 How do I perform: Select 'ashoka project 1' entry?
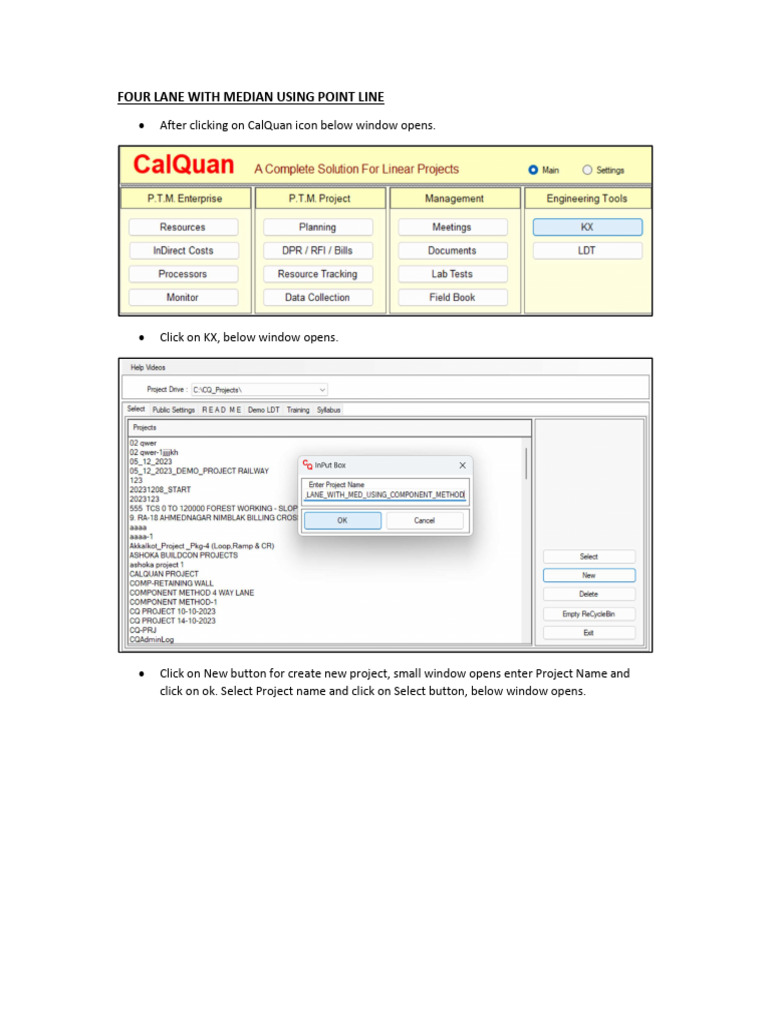point(157,565)
